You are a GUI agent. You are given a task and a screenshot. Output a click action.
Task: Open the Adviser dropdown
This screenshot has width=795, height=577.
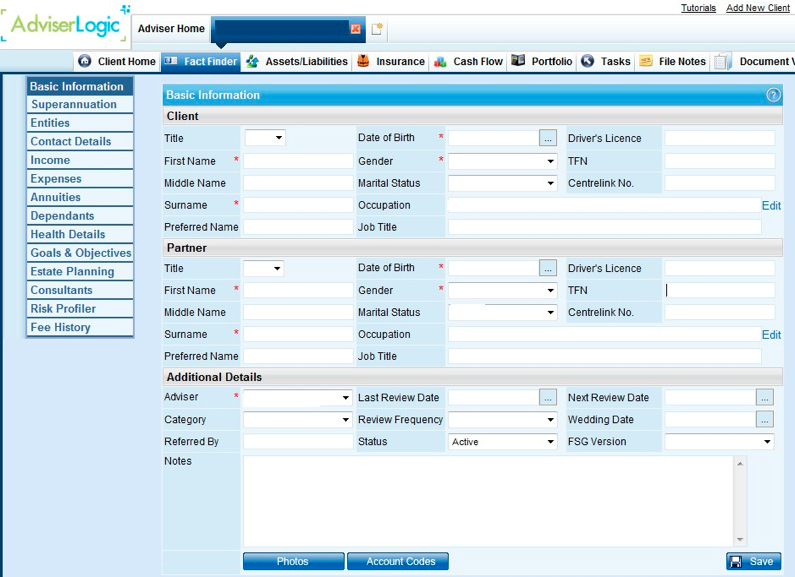(298, 398)
